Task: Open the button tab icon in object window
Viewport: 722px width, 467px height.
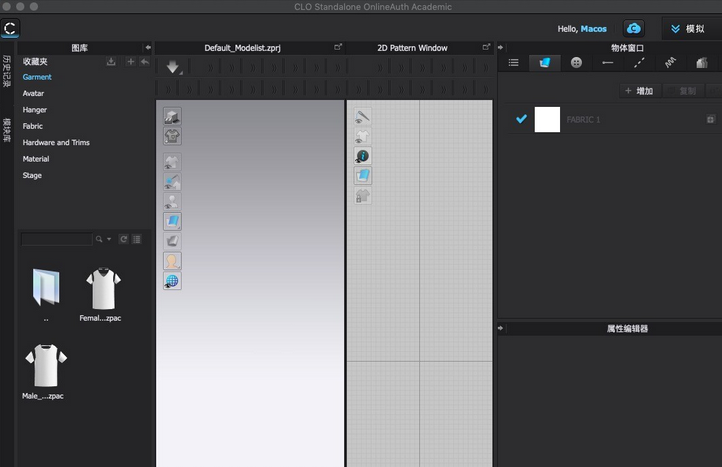Action: tap(576, 62)
